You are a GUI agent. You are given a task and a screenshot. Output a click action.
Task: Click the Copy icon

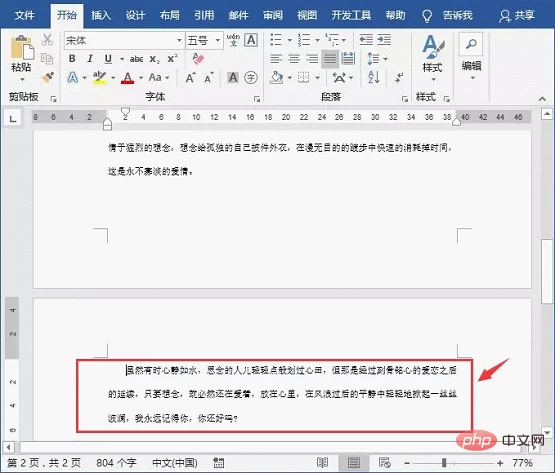coord(47,59)
